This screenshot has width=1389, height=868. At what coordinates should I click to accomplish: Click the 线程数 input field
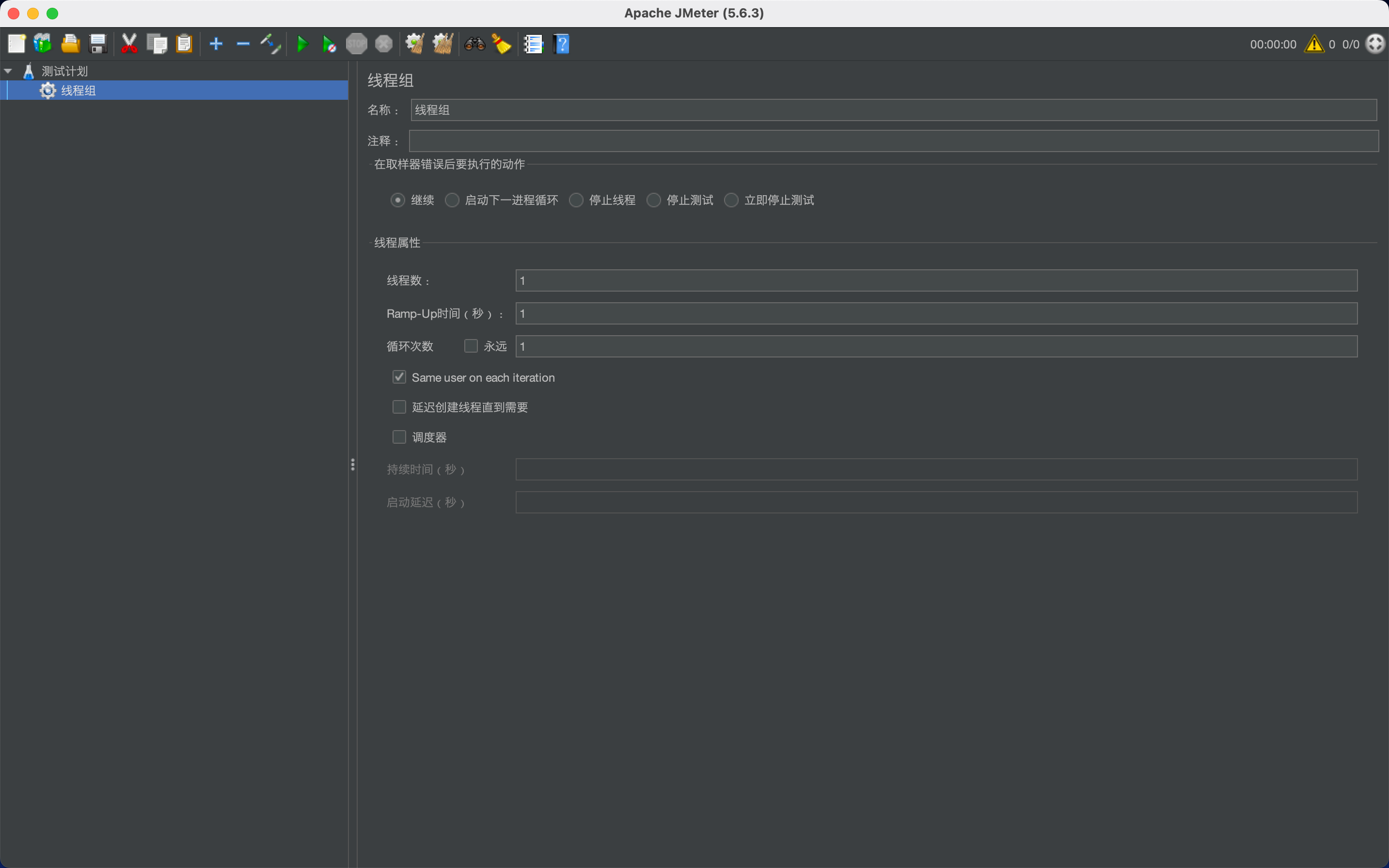(936, 280)
